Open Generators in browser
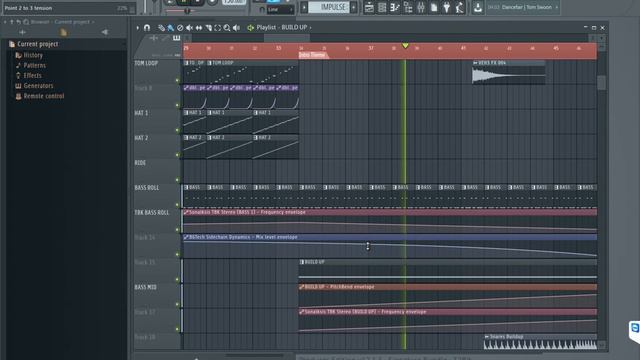 (x=38, y=86)
